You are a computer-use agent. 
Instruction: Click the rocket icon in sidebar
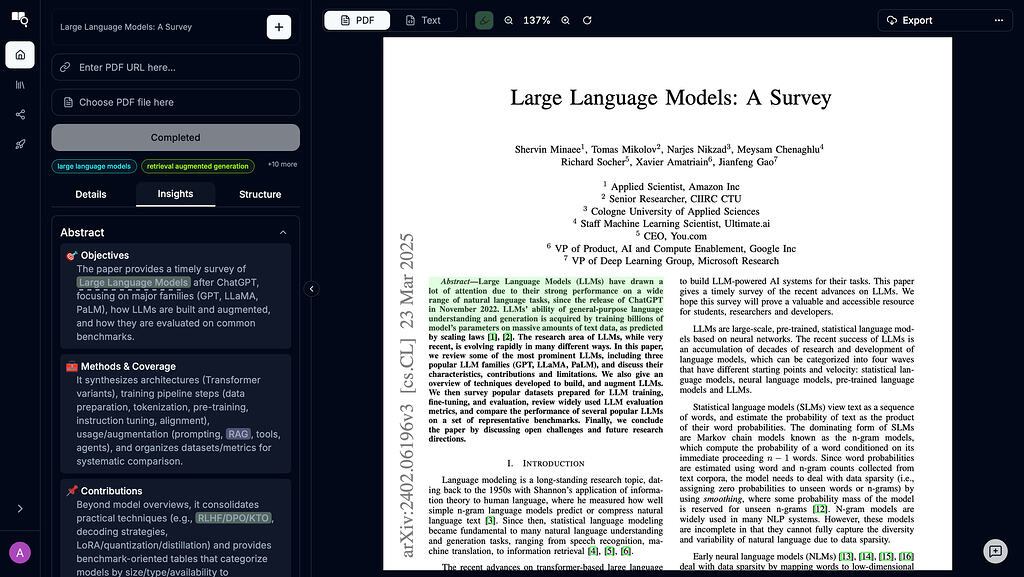[20, 144]
